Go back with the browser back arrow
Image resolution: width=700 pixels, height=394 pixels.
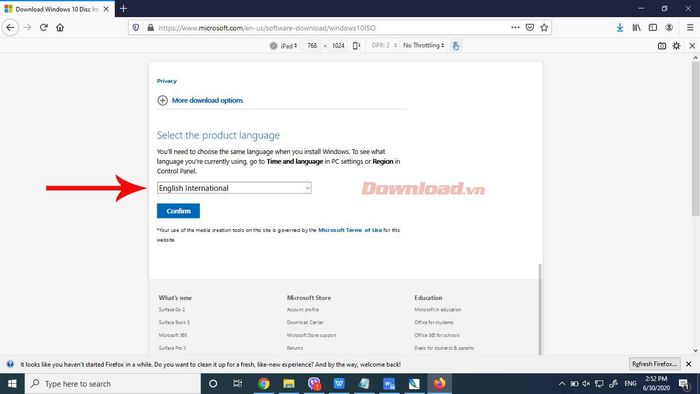(10, 28)
